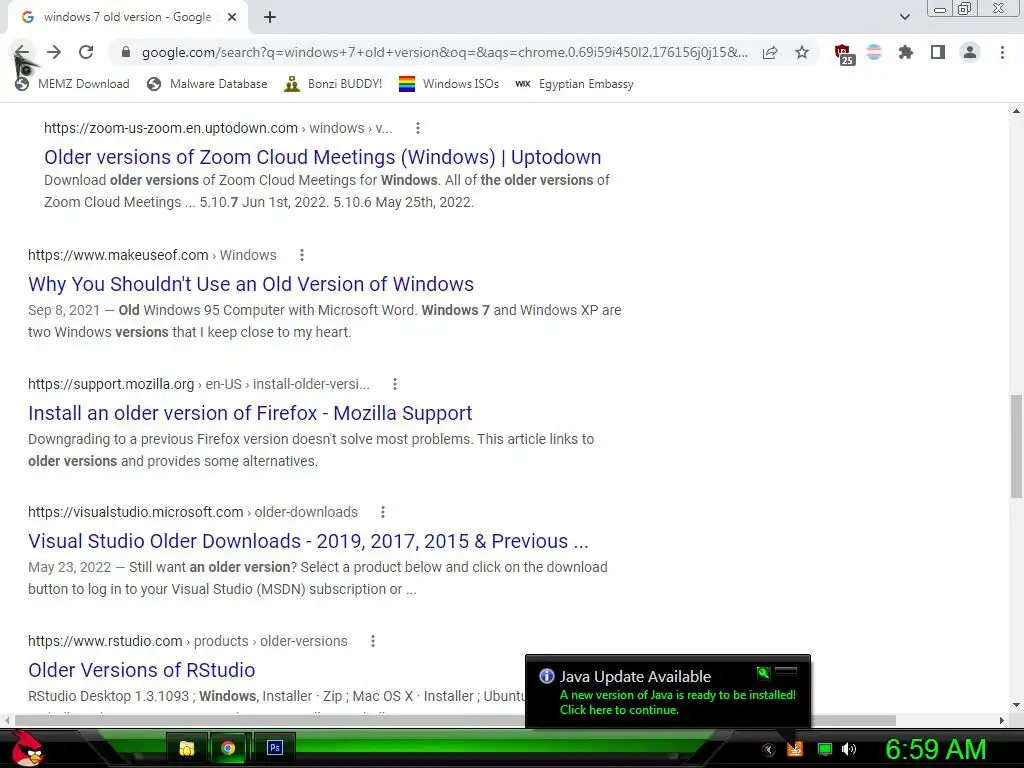The image size is (1024, 768).
Task: Show hidden tray icons arrow
Action: pos(769,750)
